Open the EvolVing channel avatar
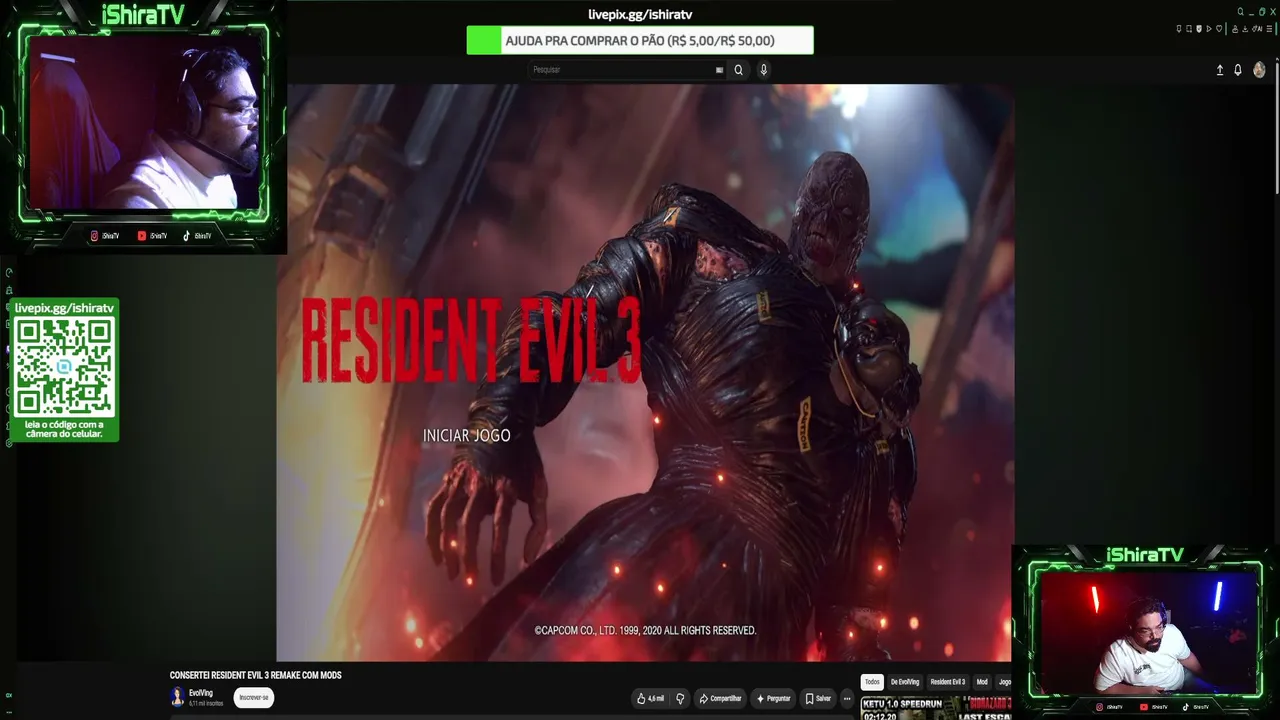1280x720 pixels. pos(177,697)
